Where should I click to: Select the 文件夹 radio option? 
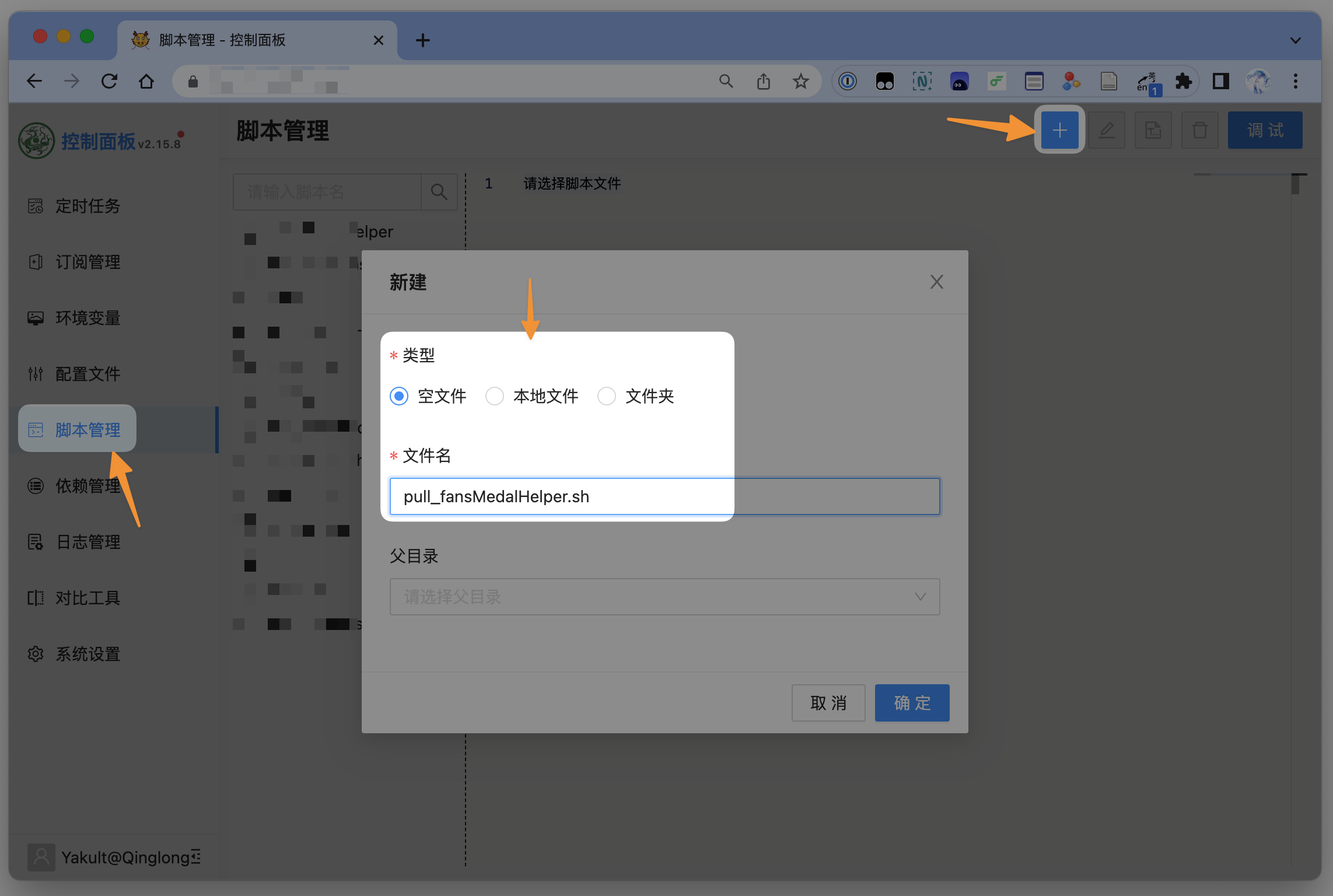pyautogui.click(x=607, y=397)
